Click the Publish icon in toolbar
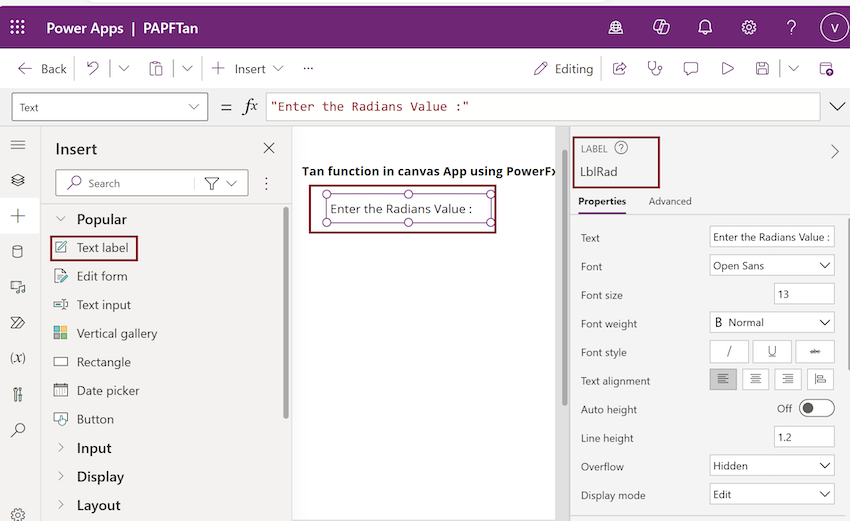The image size is (850, 521). tap(826, 69)
